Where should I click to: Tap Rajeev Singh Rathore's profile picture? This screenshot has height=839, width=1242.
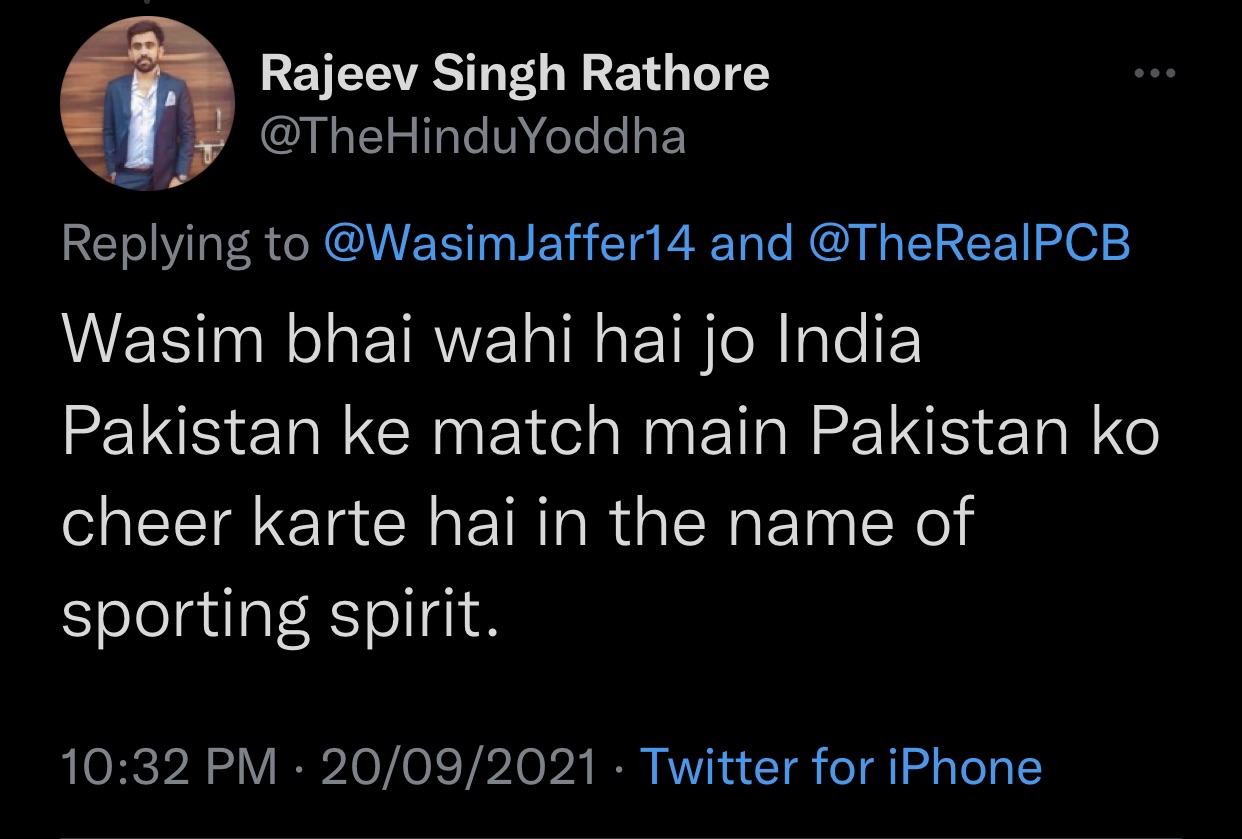(147, 103)
